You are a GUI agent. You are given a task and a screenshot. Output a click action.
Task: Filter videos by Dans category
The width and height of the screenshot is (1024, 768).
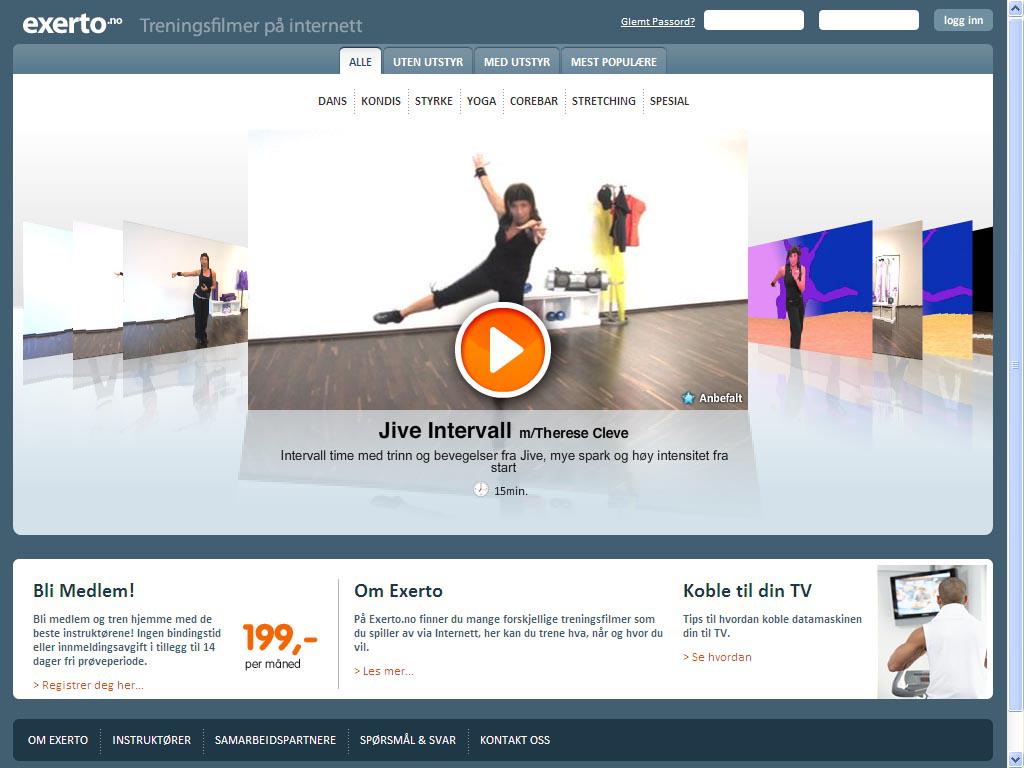click(332, 101)
